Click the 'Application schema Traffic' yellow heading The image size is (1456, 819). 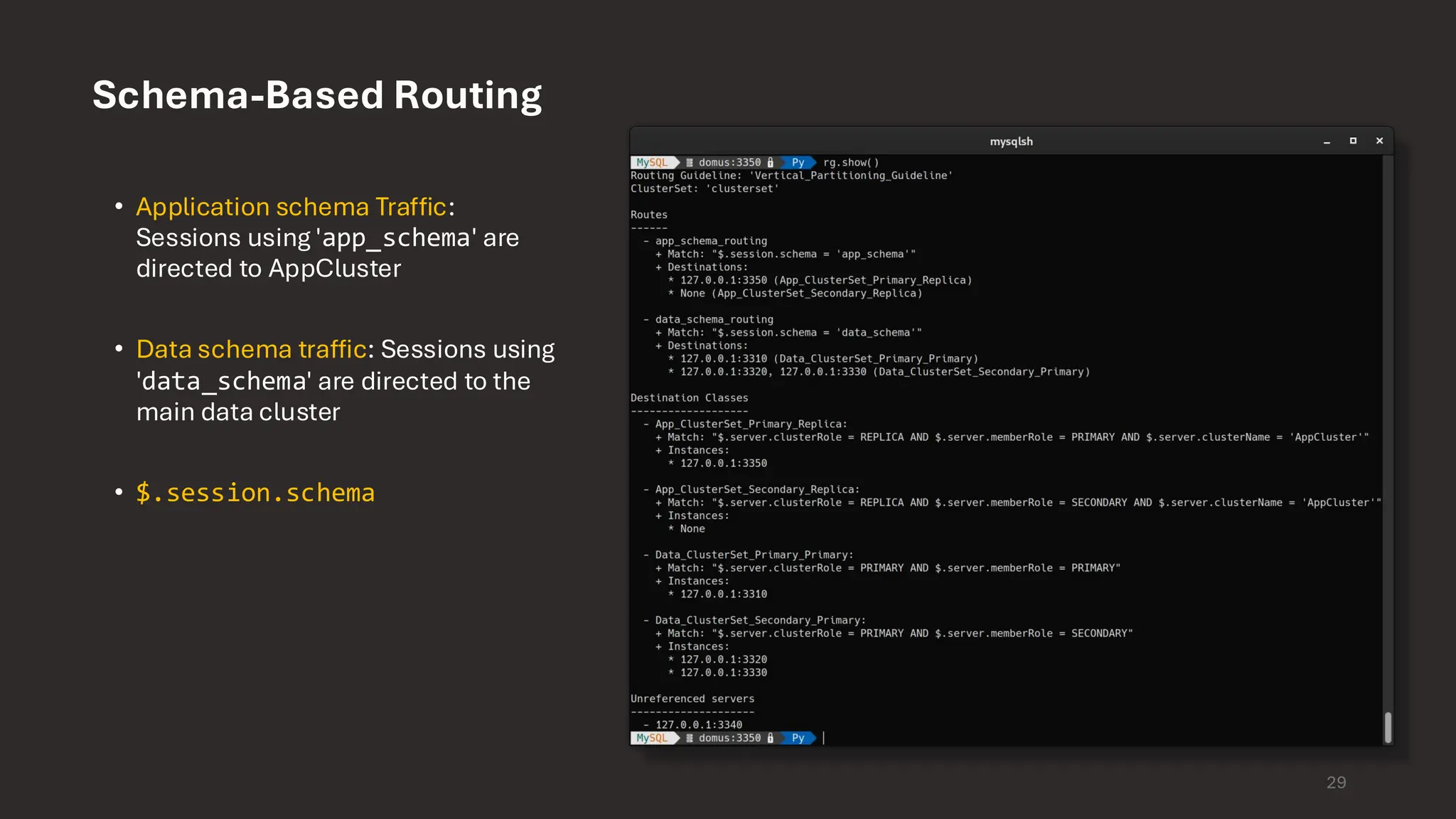tap(291, 207)
